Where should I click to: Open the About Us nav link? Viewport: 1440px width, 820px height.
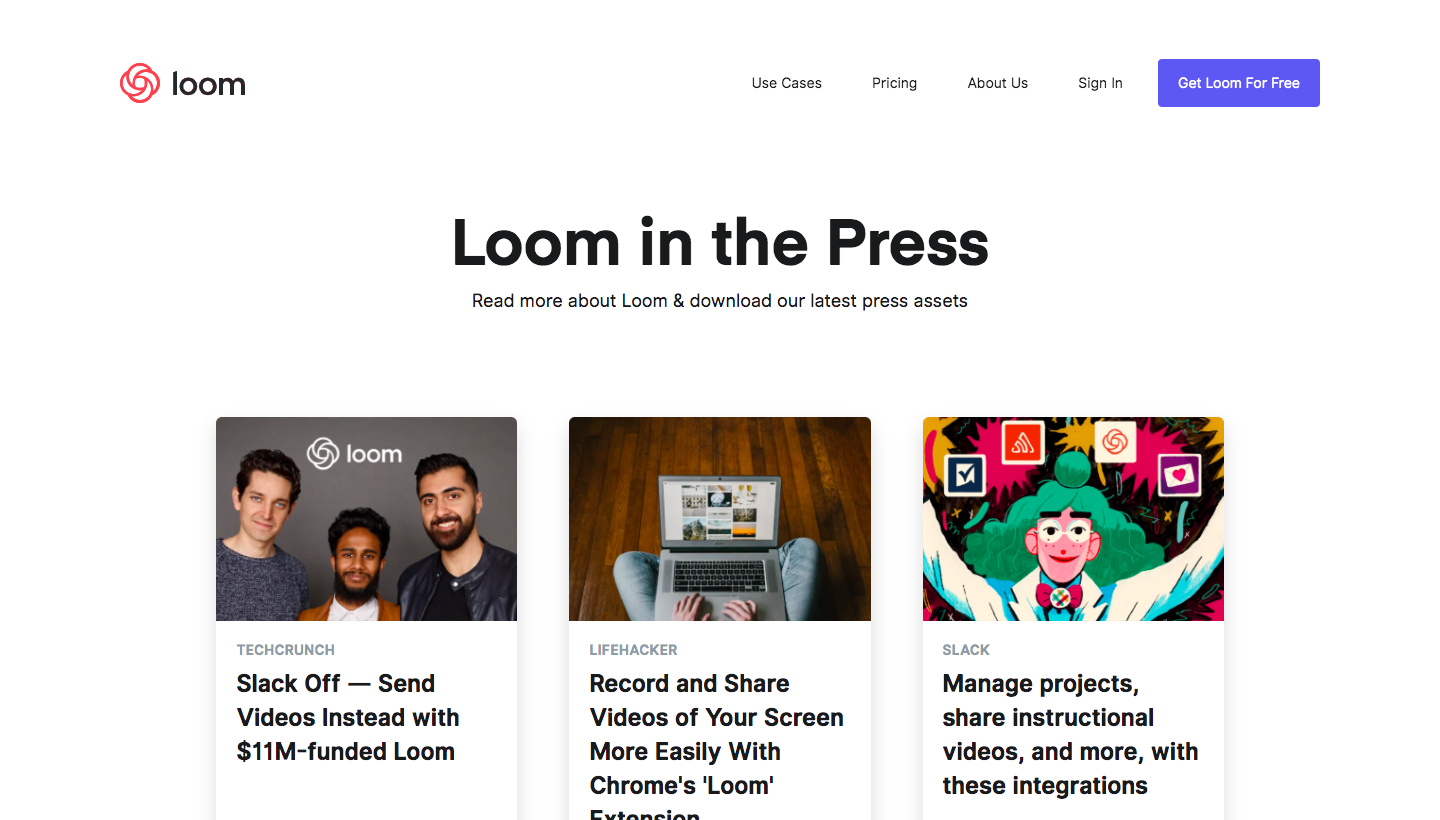997,83
